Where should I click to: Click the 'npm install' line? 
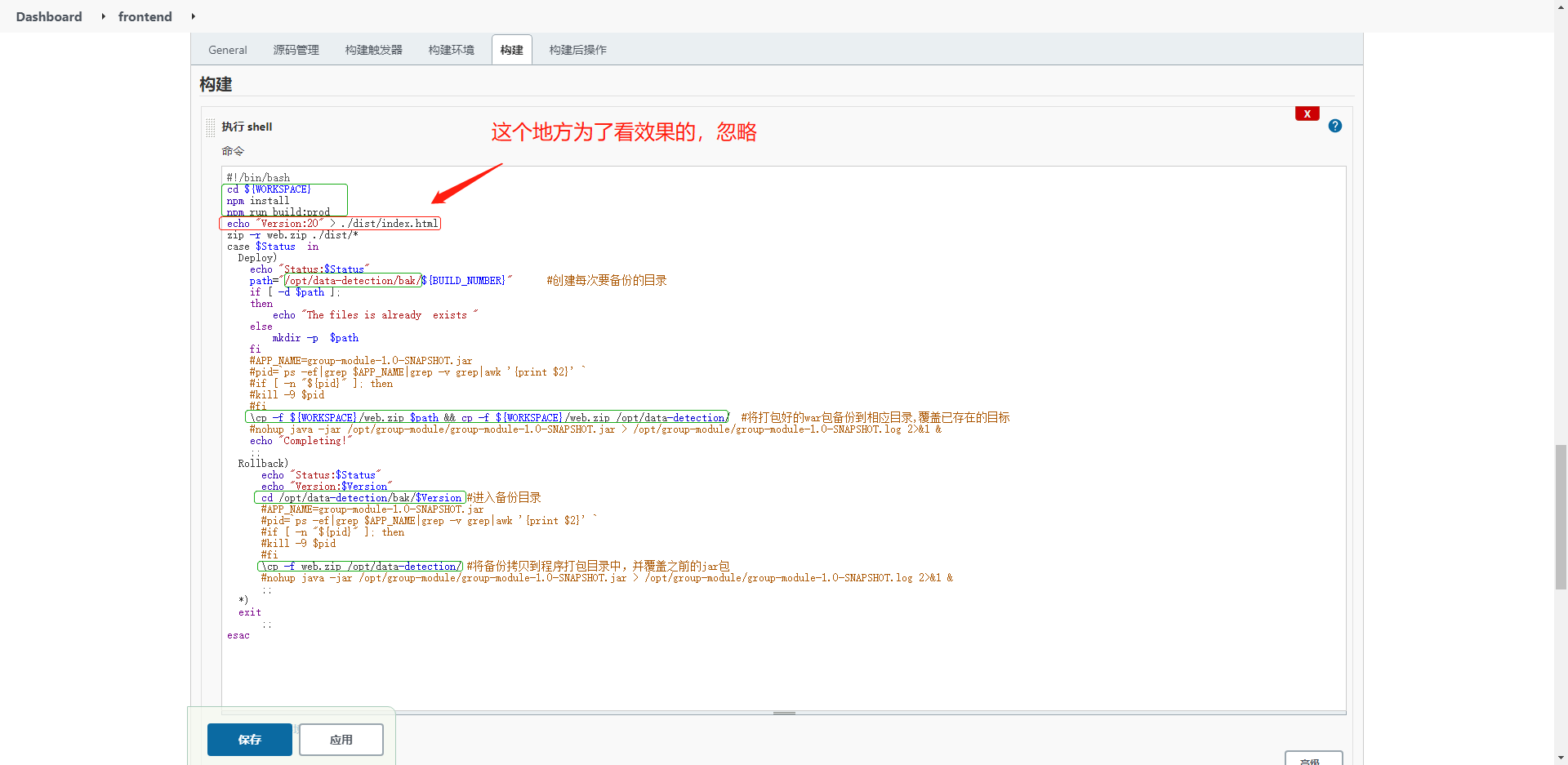tap(258, 201)
